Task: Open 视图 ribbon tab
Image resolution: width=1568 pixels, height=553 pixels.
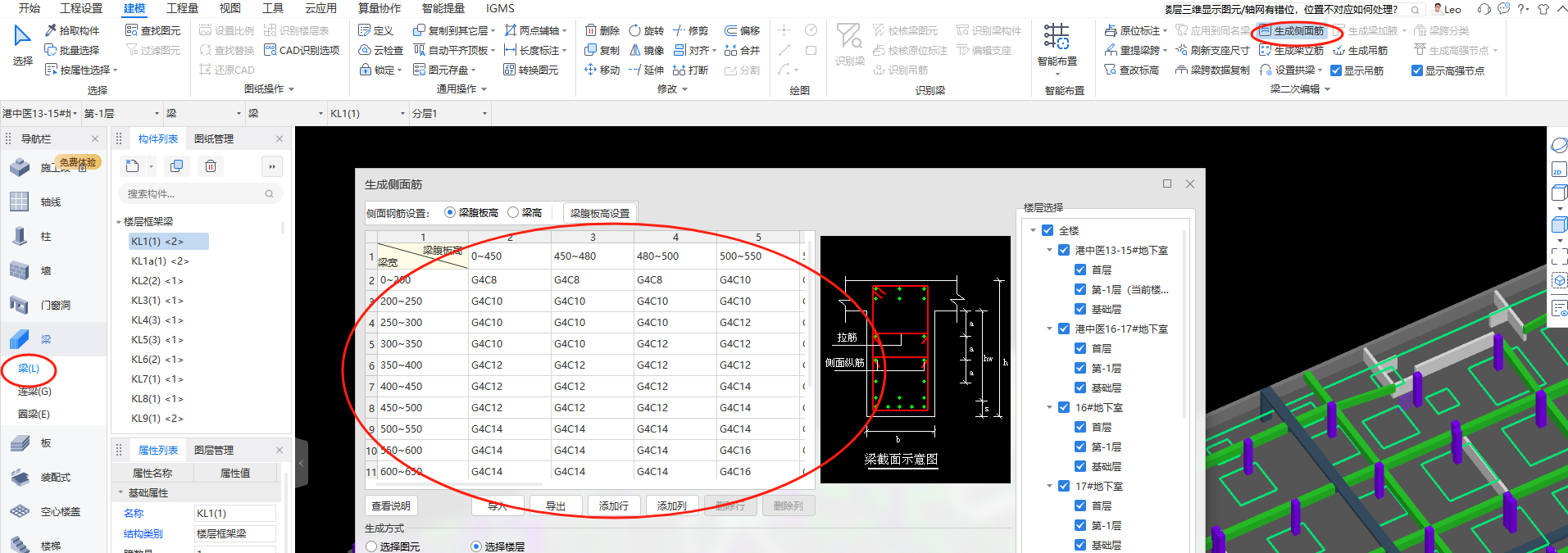Action: (230, 8)
